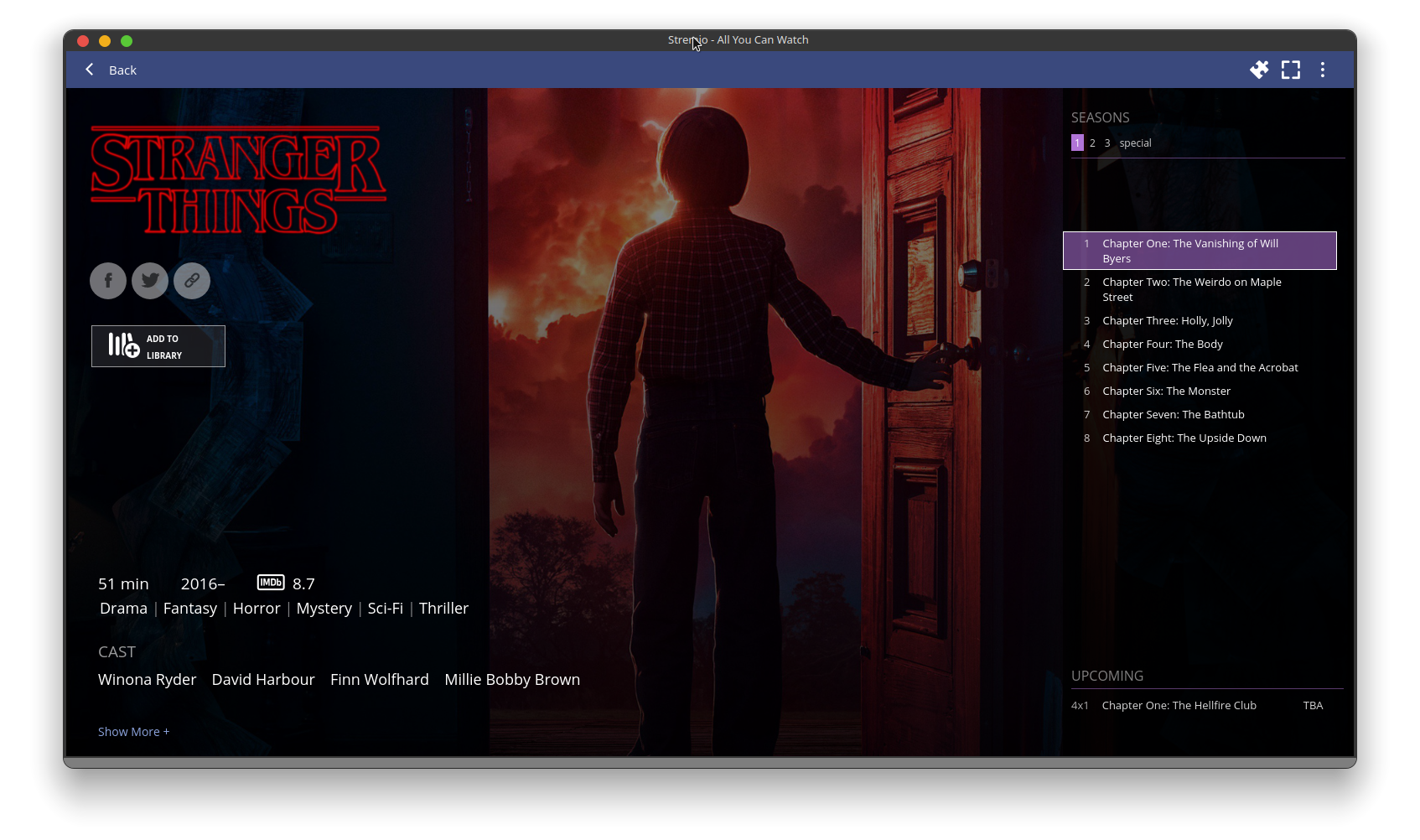
Task: Open Chapter Three: Holly, Jolly
Action: [1200, 320]
